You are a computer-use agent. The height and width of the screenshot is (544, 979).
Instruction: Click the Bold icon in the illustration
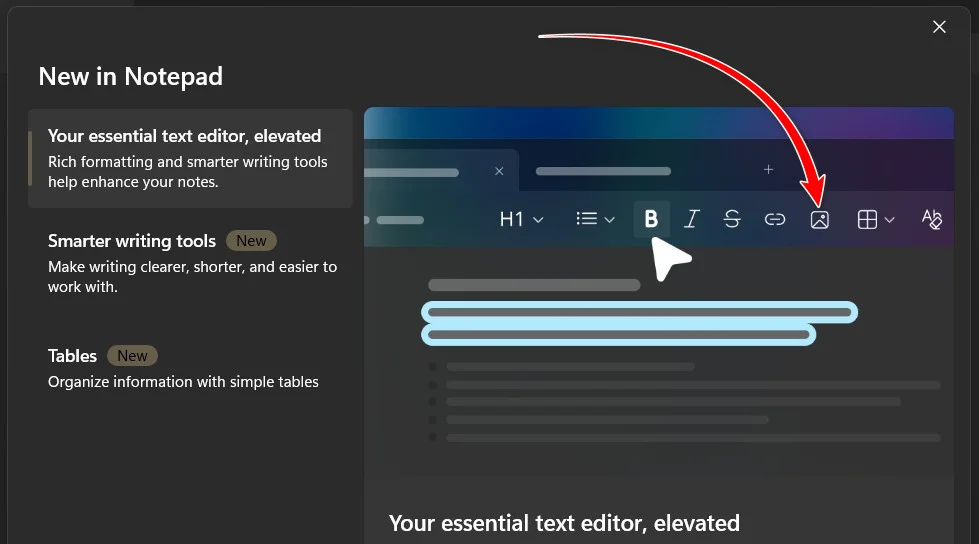click(651, 219)
